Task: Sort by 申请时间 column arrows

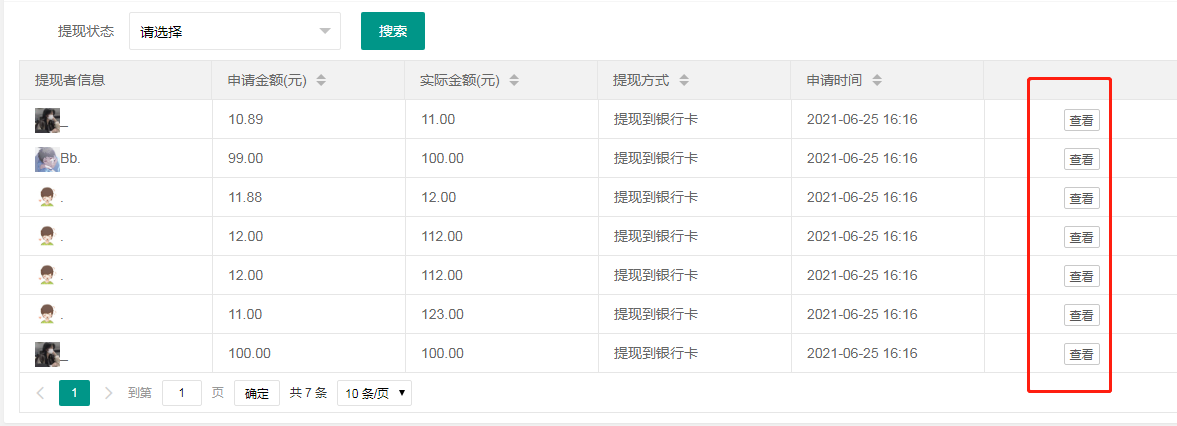Action: click(x=877, y=80)
